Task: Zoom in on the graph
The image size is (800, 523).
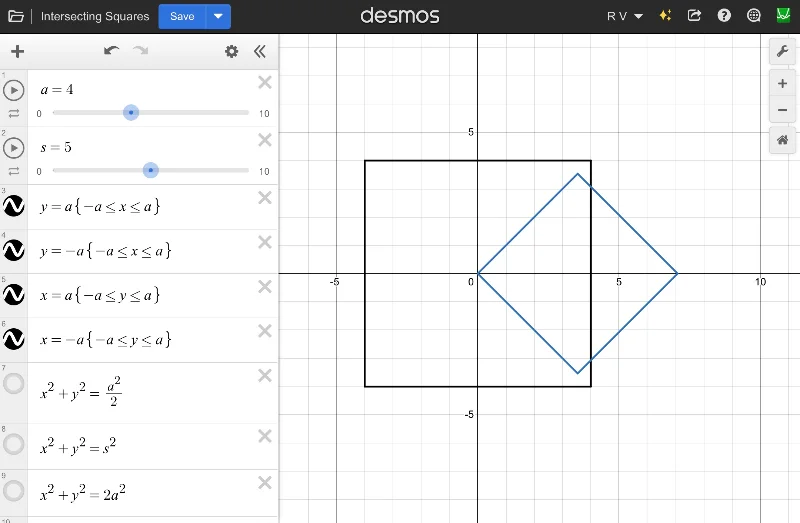Action: coord(782,84)
